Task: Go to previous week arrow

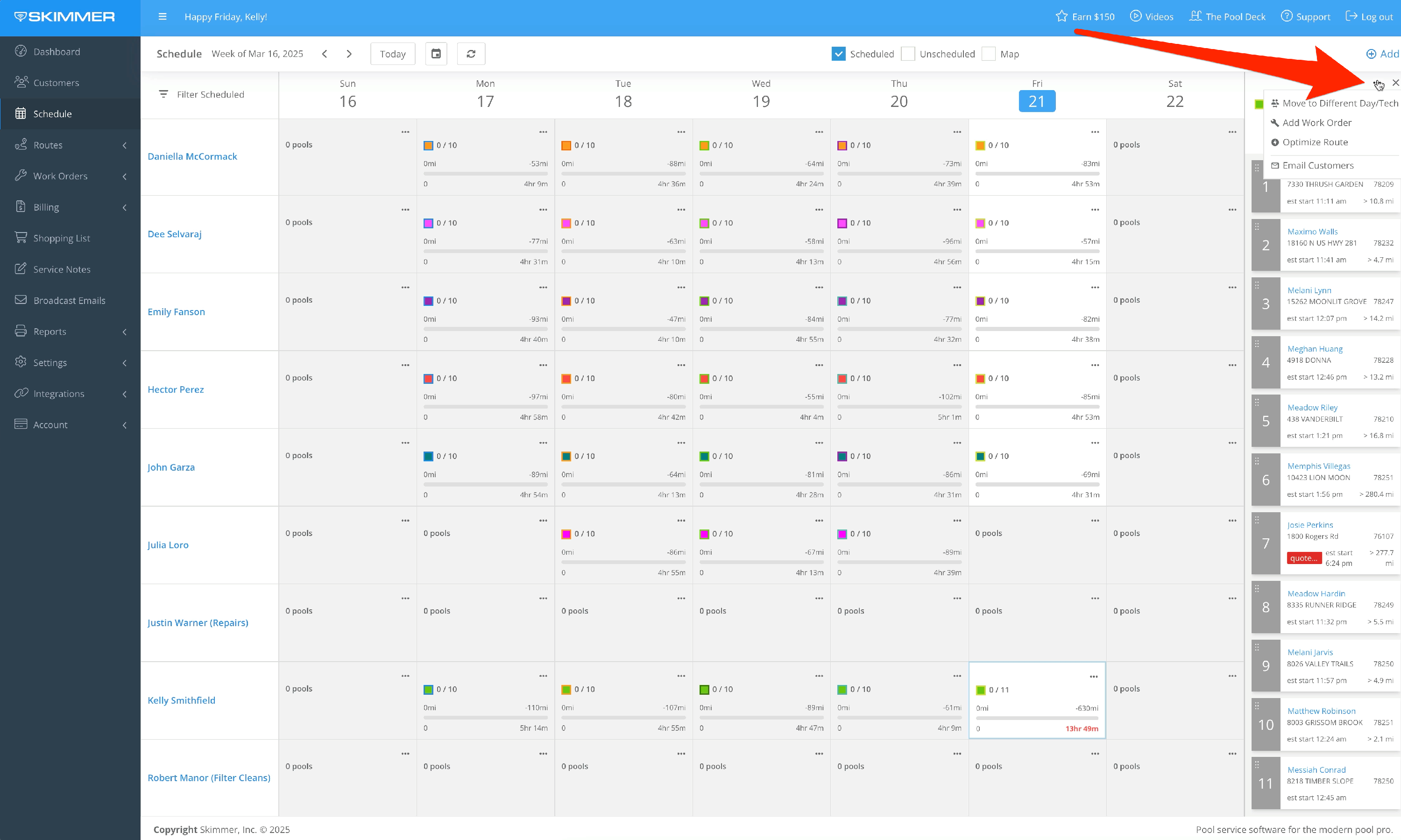Action: (x=325, y=54)
